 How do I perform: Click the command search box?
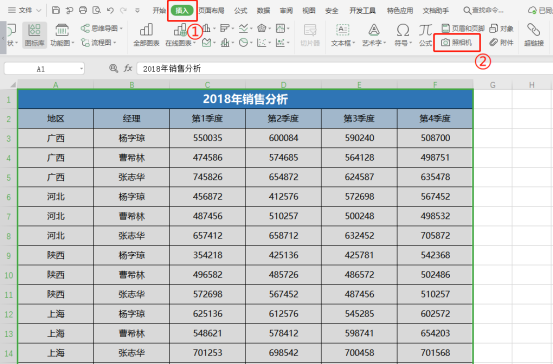(484, 11)
